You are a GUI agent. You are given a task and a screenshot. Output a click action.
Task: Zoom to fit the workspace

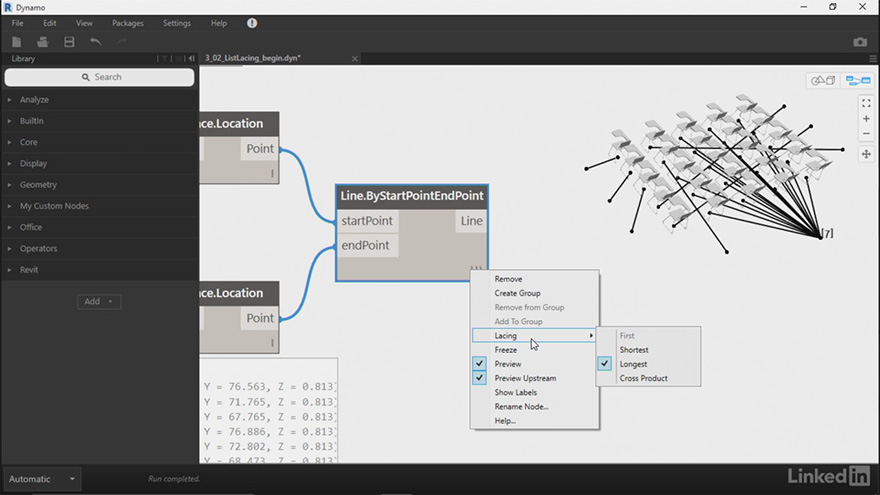866,103
